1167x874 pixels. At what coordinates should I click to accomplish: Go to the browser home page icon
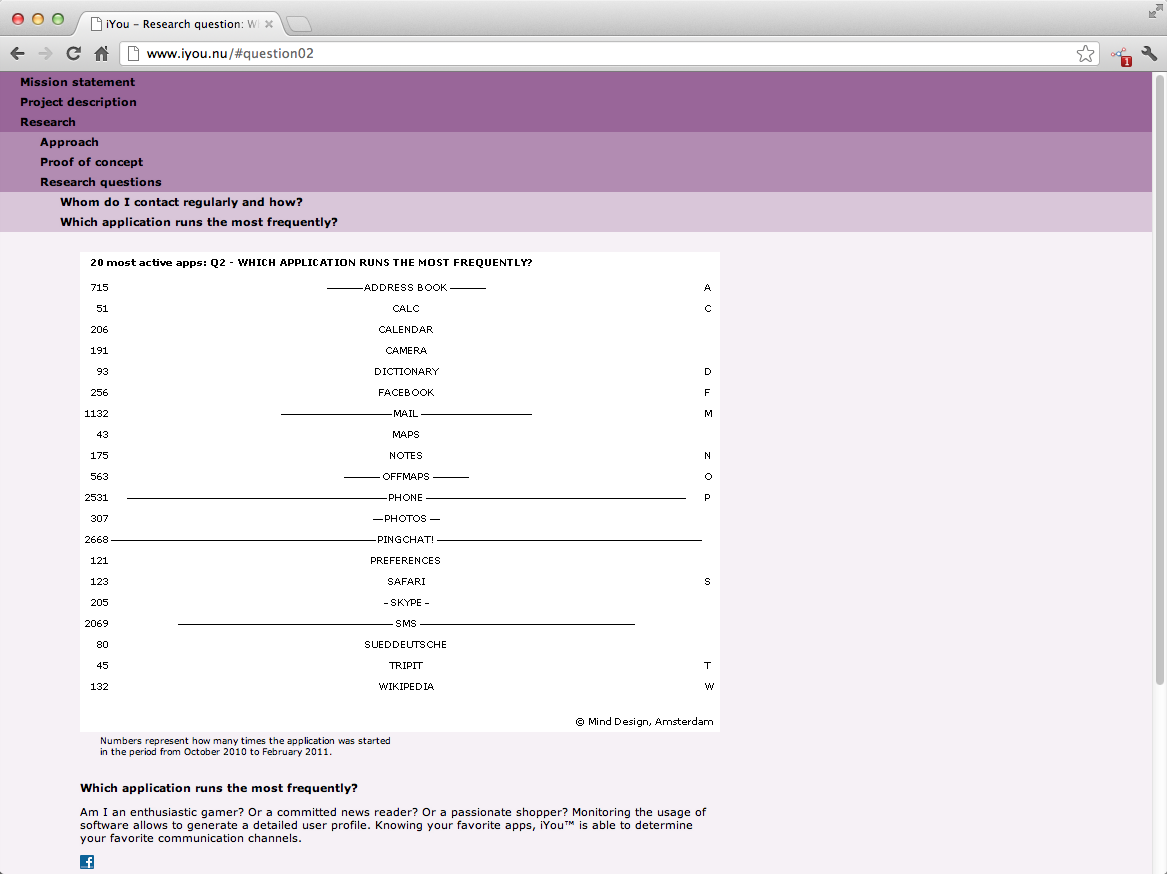point(101,54)
